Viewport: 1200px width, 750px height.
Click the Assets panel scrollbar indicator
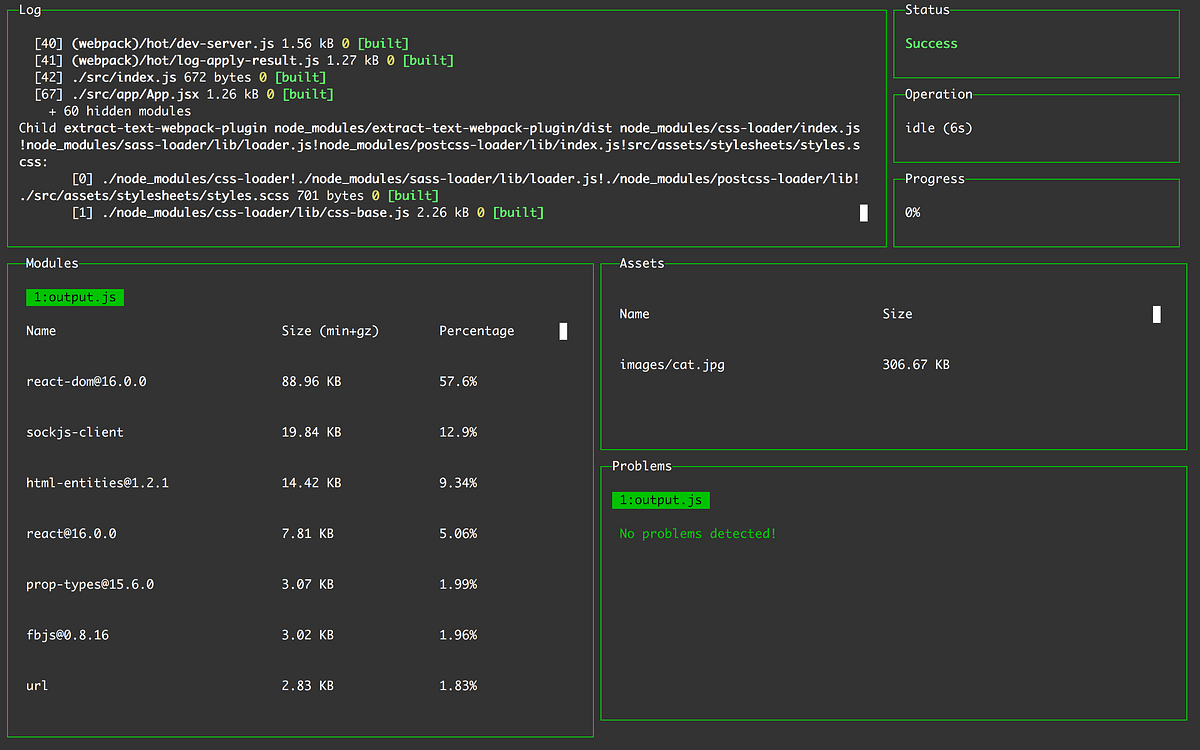pos(1156,314)
